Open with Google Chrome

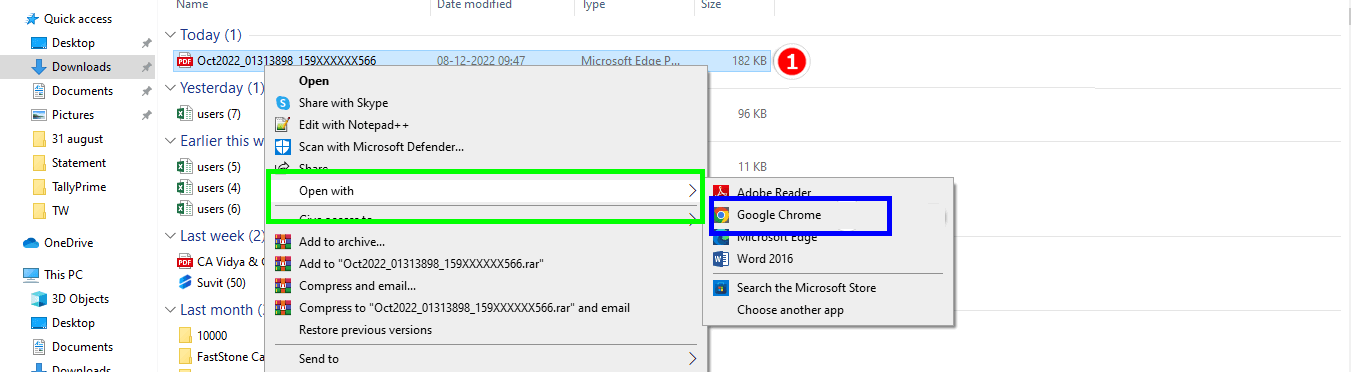click(x=779, y=215)
